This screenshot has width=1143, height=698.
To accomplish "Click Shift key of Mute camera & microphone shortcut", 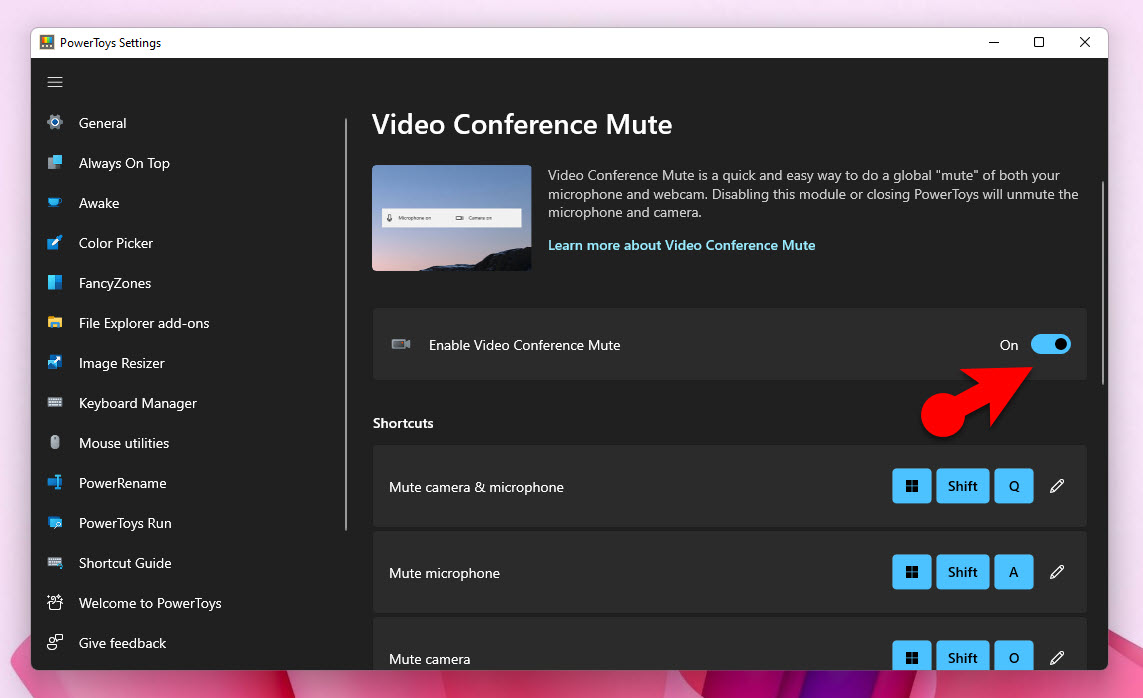I will (x=962, y=486).
